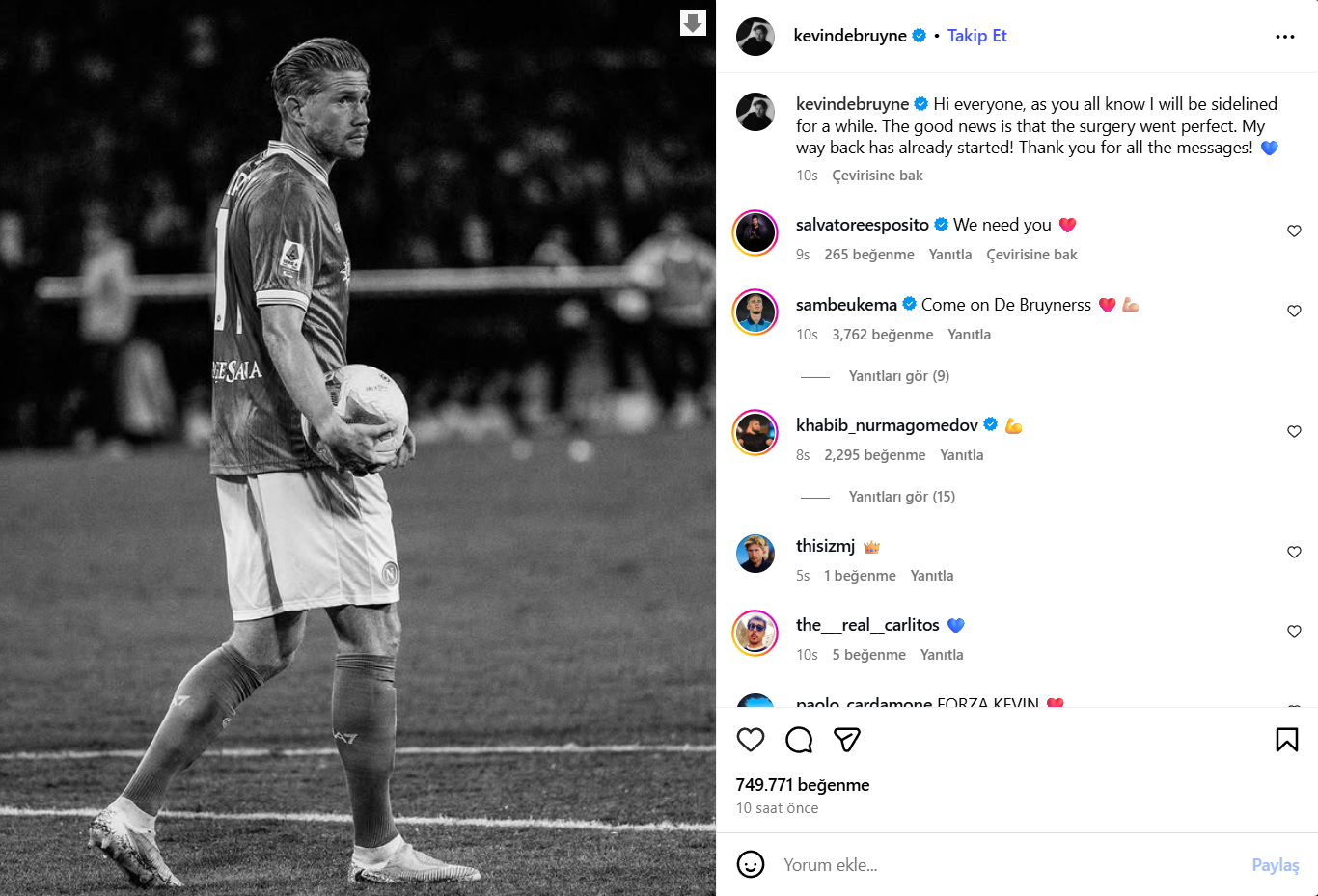Share the post via paper plane icon
The width and height of the screenshot is (1318, 896).
(x=846, y=740)
